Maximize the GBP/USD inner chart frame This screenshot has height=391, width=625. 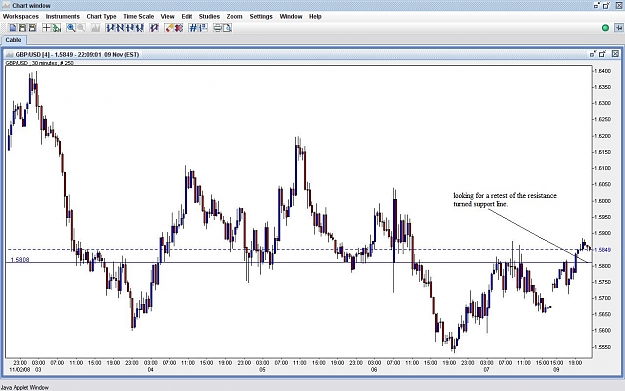[x=602, y=54]
